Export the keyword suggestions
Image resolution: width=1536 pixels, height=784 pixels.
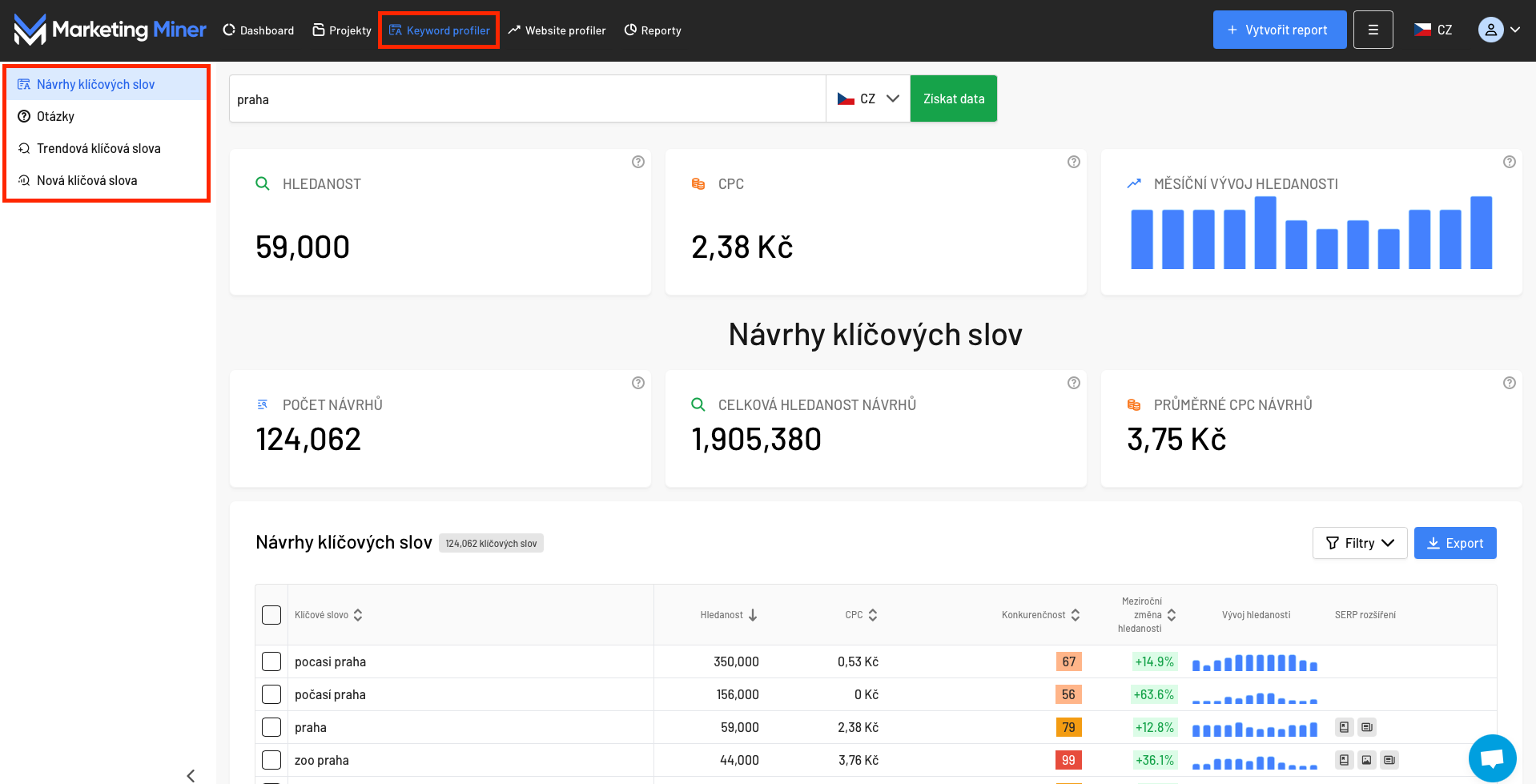click(x=1454, y=543)
